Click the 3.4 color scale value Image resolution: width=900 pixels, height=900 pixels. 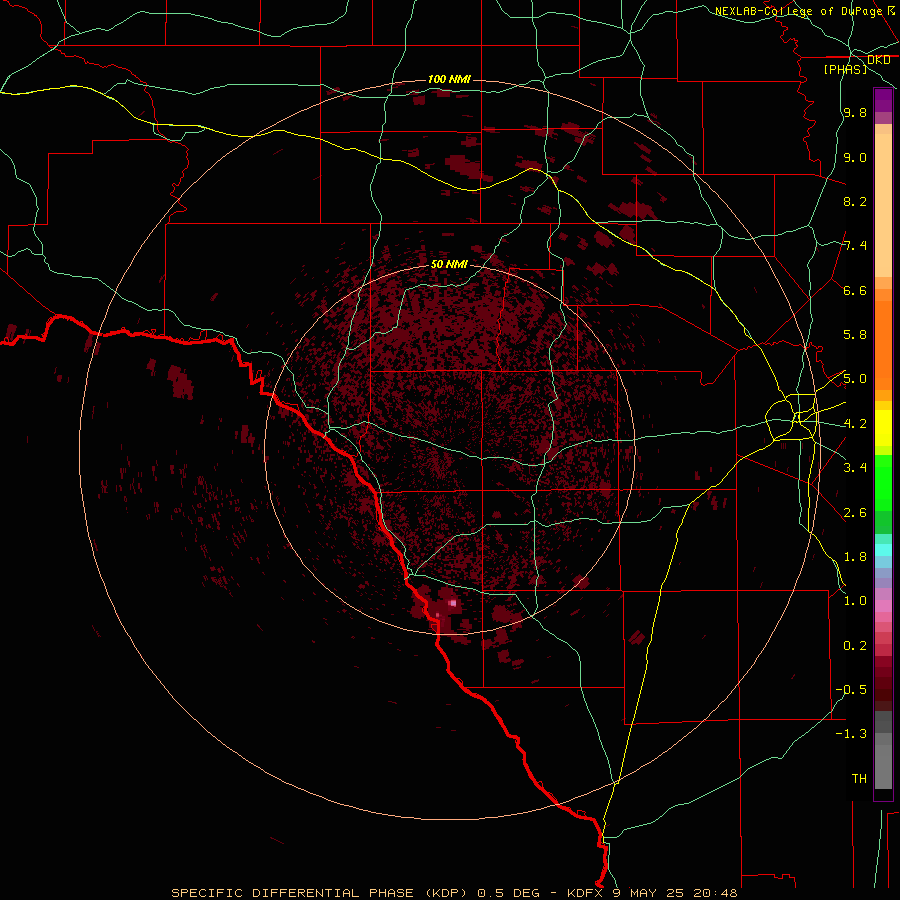(855, 468)
